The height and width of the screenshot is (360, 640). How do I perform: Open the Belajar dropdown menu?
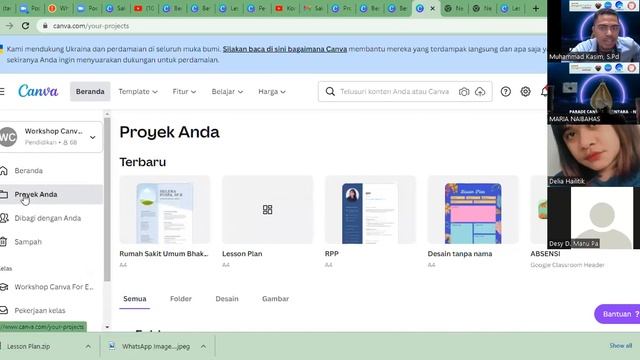tap(227, 91)
